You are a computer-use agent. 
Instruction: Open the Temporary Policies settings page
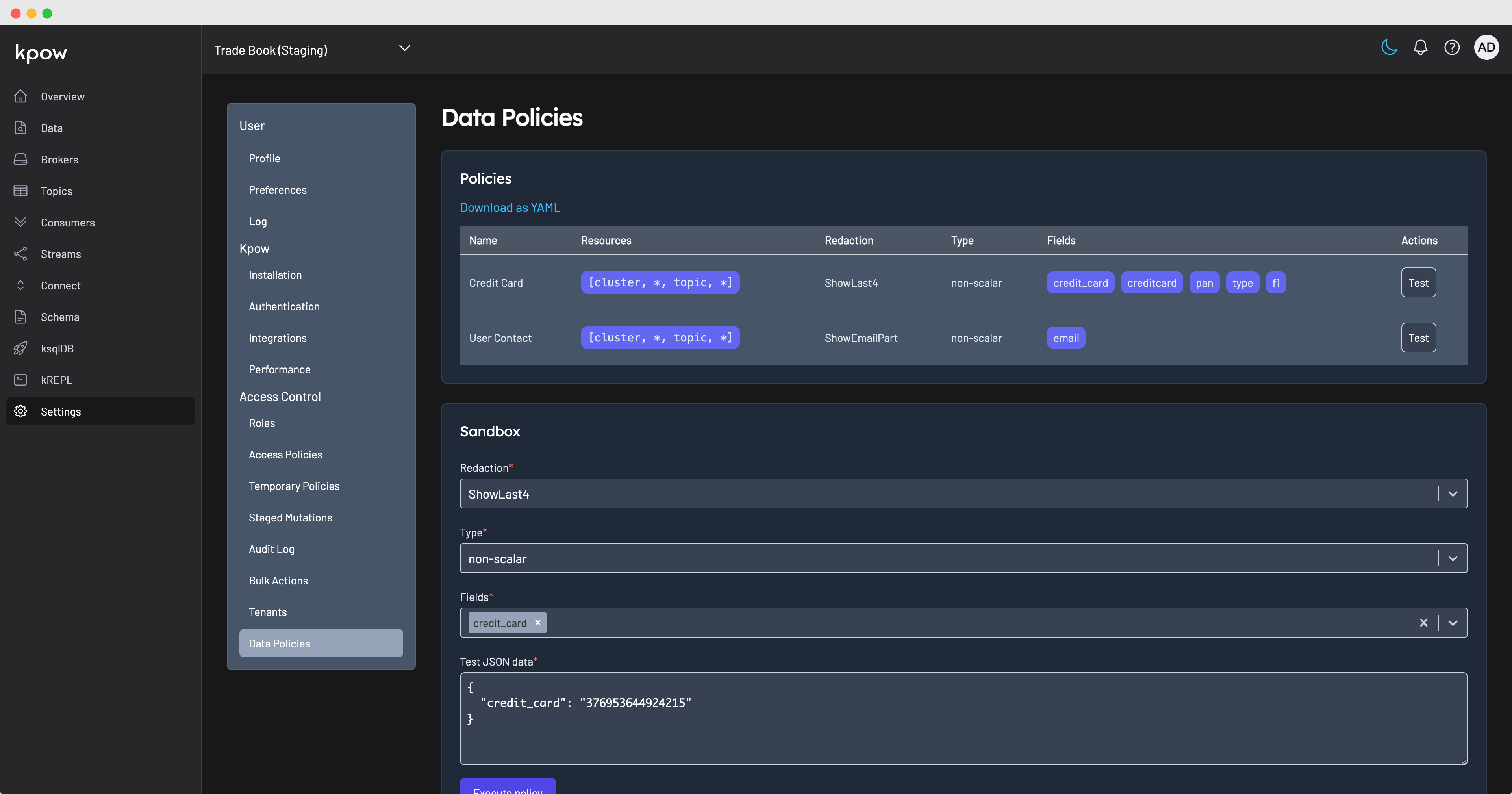pyautogui.click(x=294, y=486)
